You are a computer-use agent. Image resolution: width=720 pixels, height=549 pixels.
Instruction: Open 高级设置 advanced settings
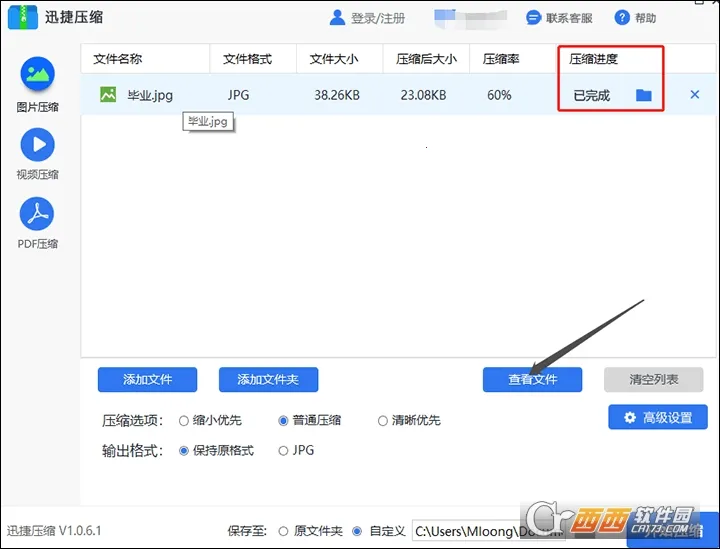657,417
